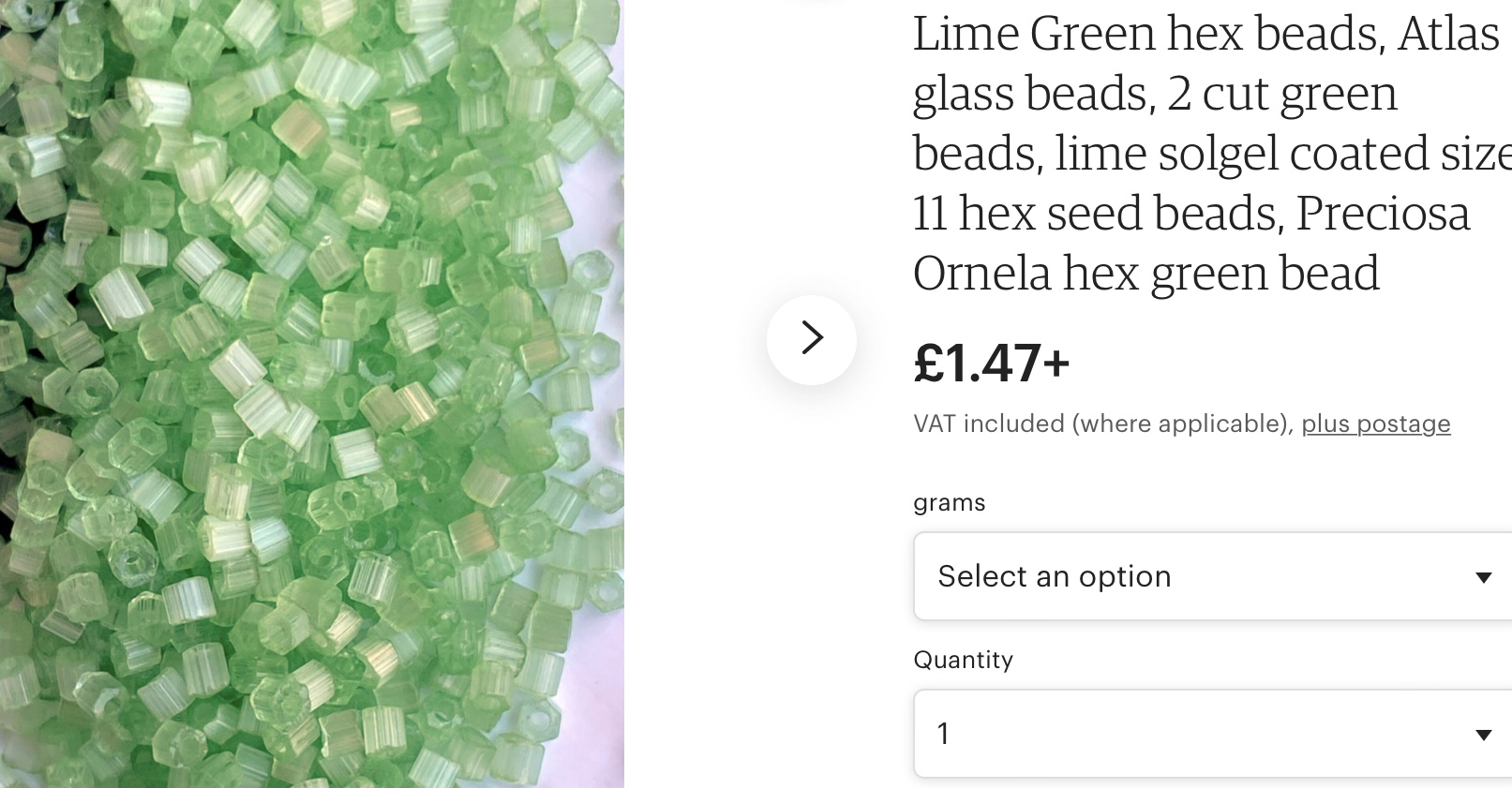Click the 'grams' field label

pyautogui.click(x=949, y=503)
